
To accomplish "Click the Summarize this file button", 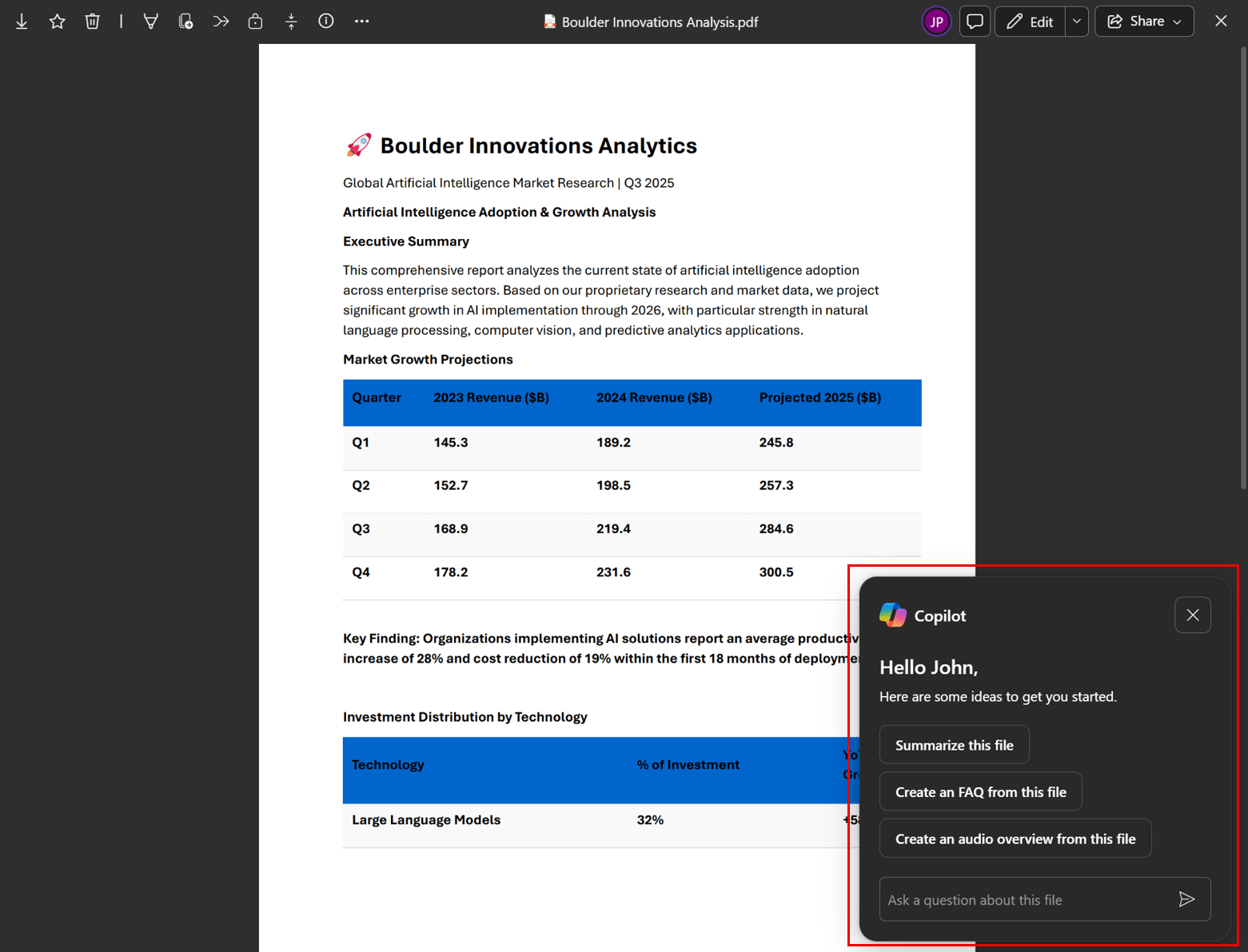I will coord(954,744).
